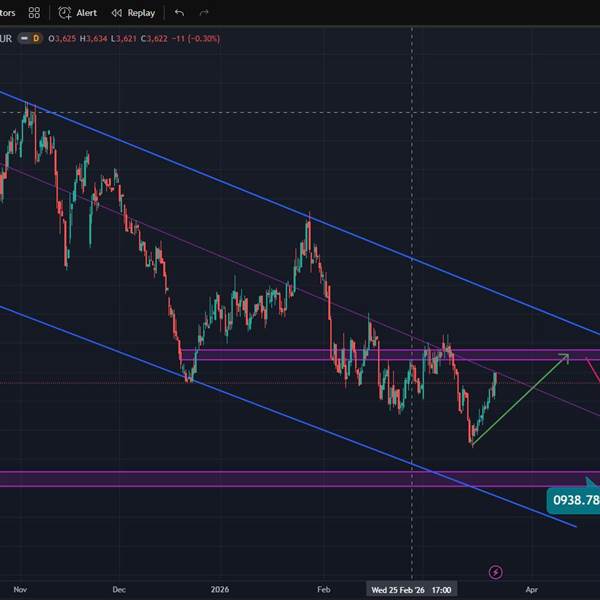Click the D interval badge in legend

click(x=36, y=39)
